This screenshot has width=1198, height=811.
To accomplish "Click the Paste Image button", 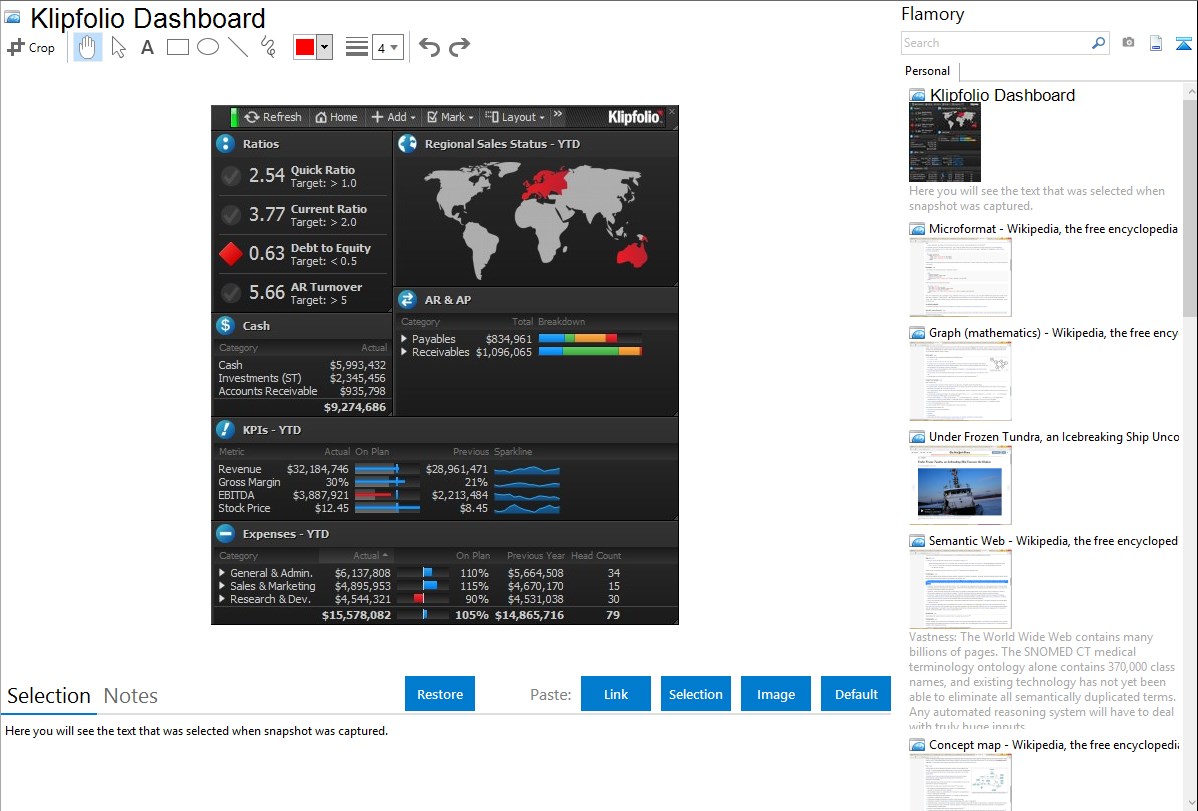I will [x=775, y=694].
